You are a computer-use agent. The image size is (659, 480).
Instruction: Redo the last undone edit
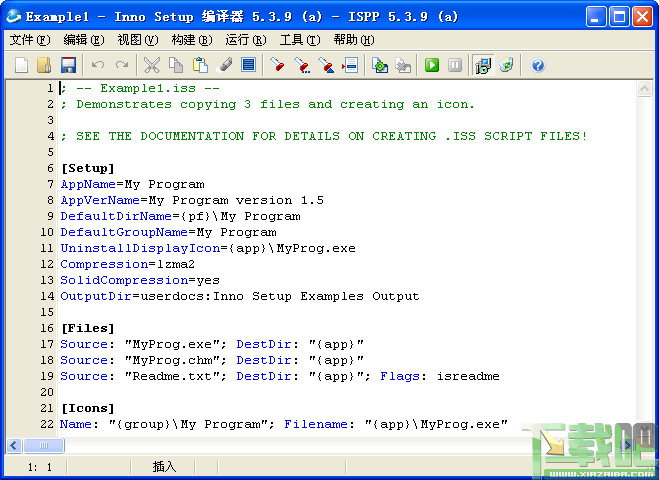tap(122, 65)
